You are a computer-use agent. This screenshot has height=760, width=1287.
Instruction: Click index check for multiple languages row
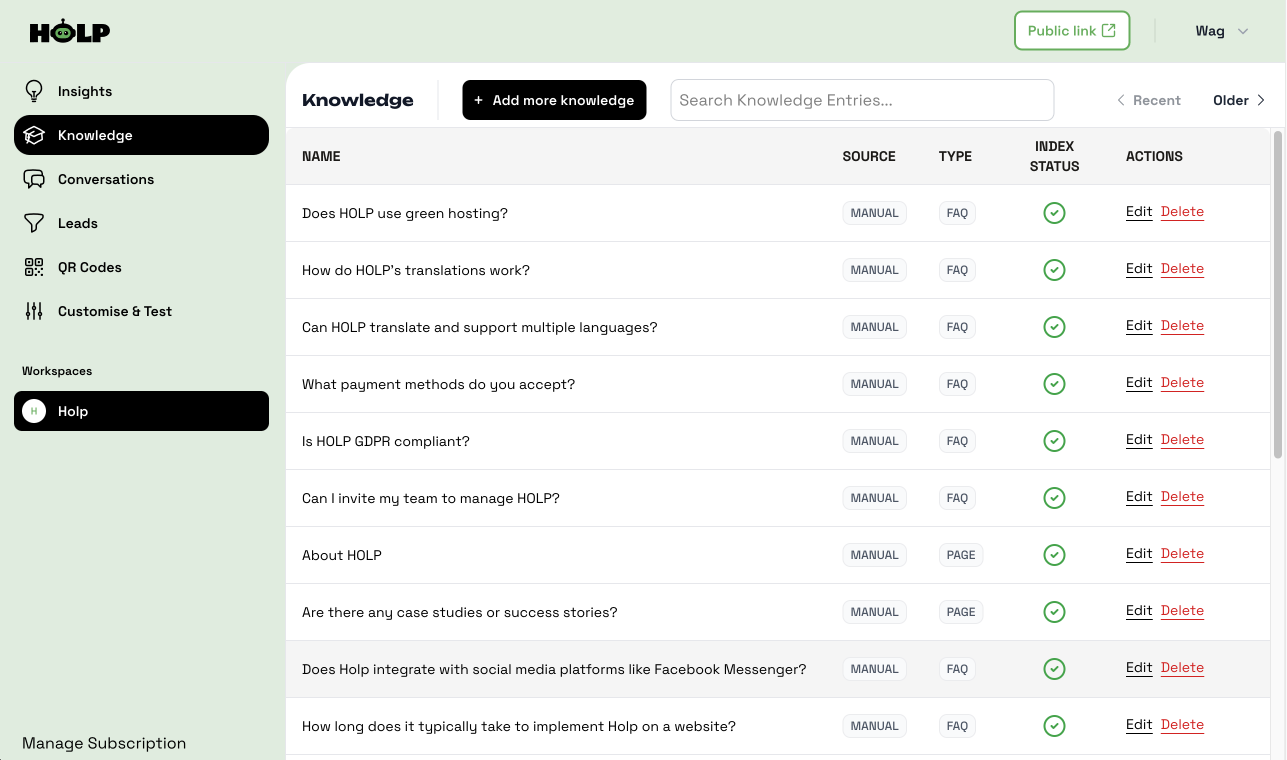tap(1054, 327)
